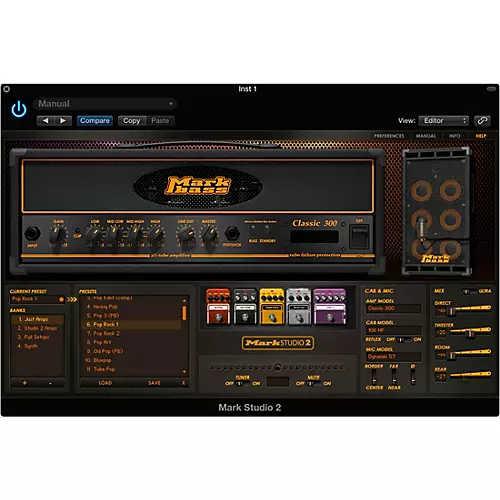Click the yellow stompbox pedal

pos(272,306)
